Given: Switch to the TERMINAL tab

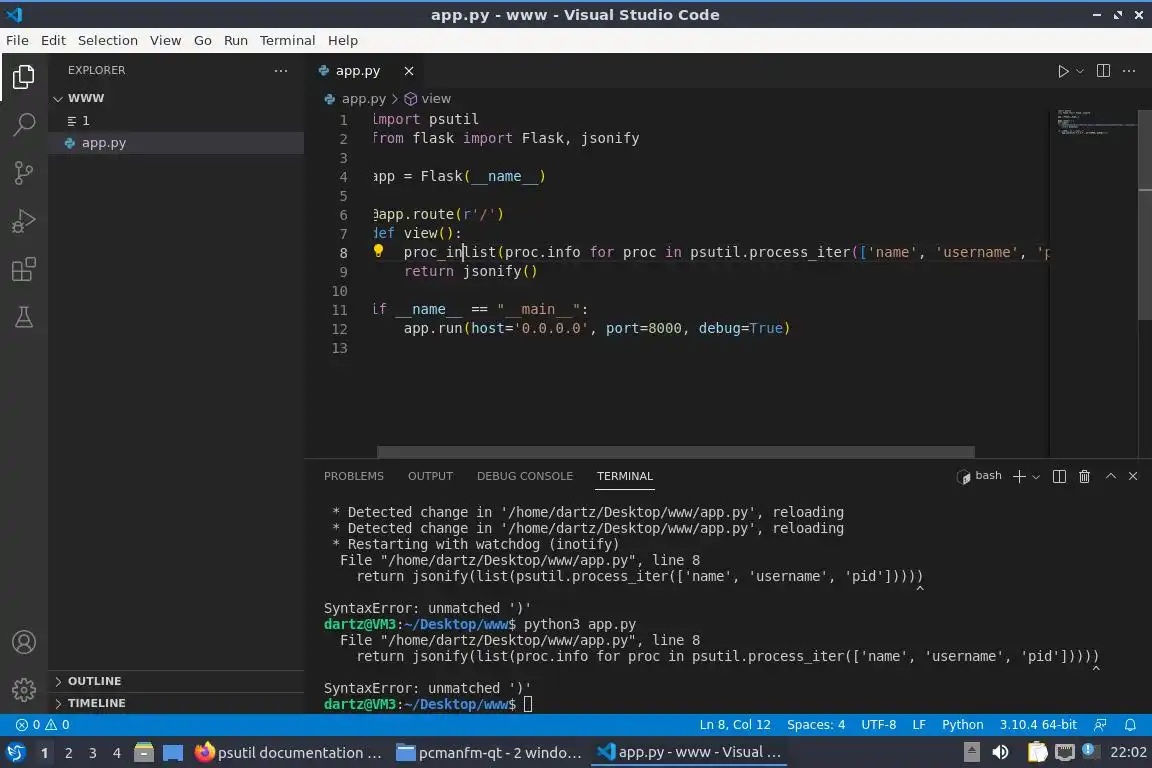Looking at the screenshot, I should click(x=624, y=476).
